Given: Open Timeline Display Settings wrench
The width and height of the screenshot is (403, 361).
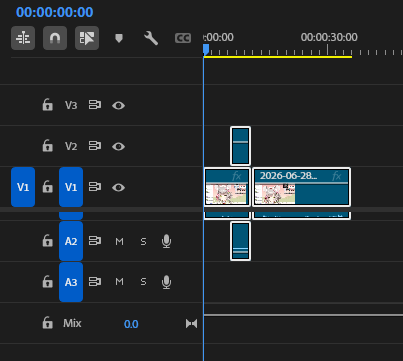Looking at the screenshot, I should [151, 38].
